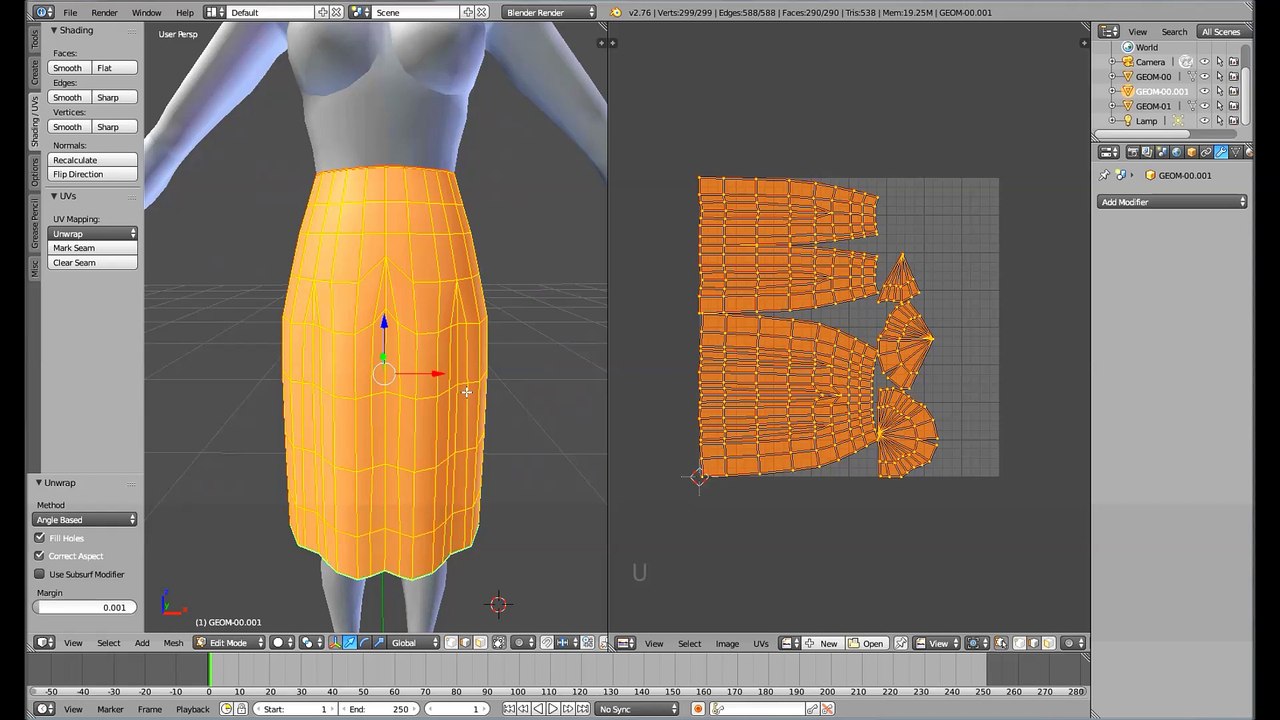Expand the Lamp outliner tree entry
Viewport: 1280px width, 720px height.
[x=1112, y=120]
